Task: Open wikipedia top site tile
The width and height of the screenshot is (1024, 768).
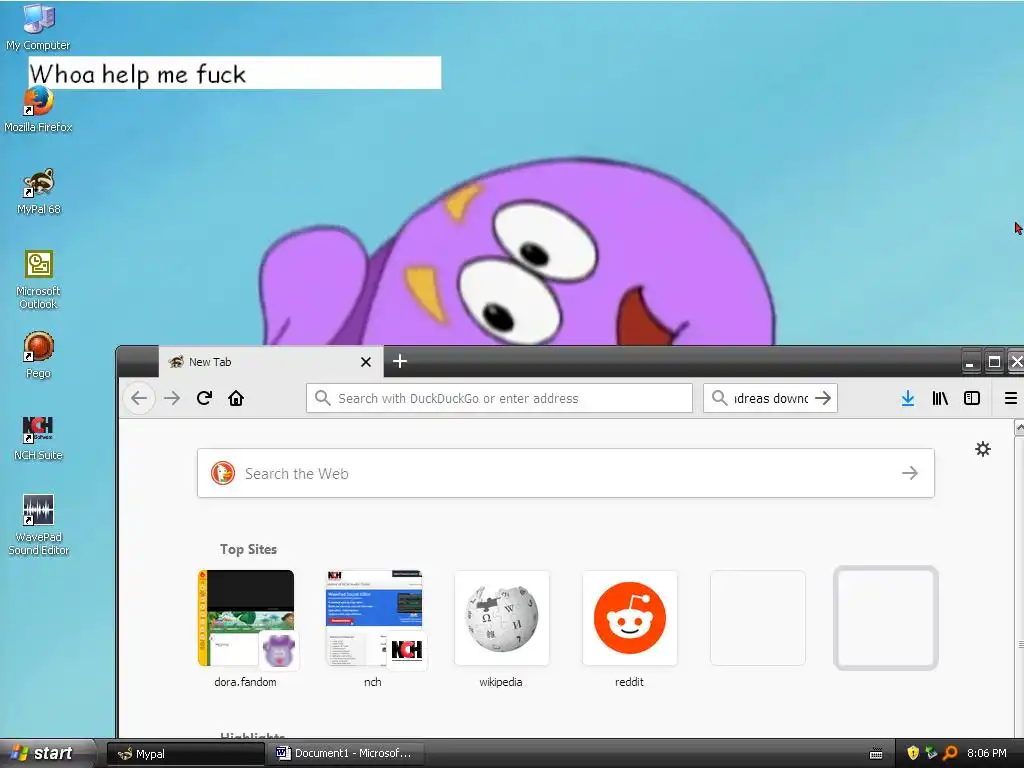Action: 502,618
